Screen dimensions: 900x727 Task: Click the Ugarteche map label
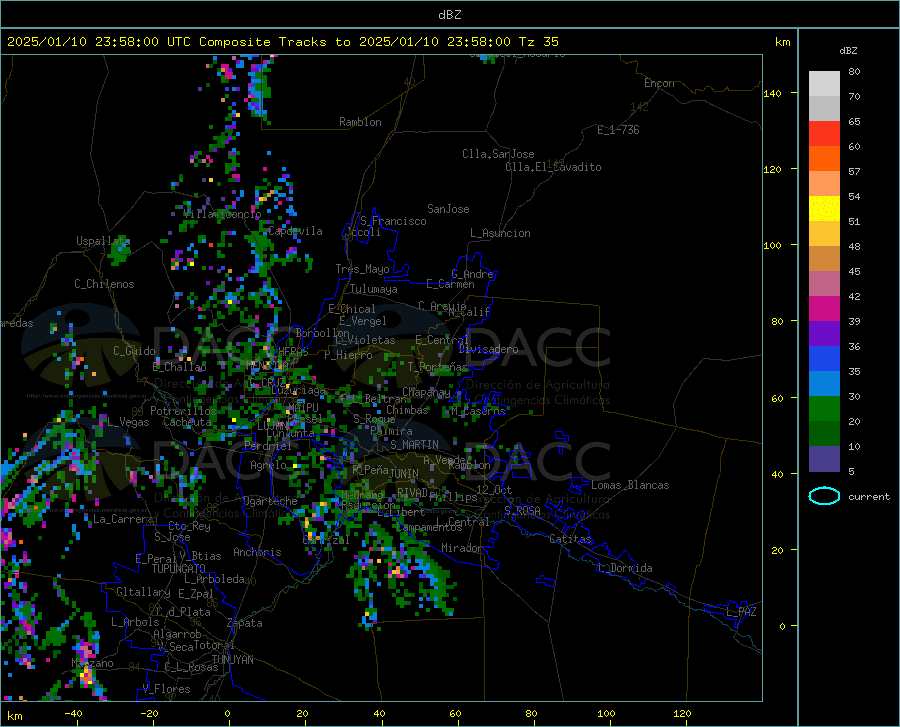(270, 501)
